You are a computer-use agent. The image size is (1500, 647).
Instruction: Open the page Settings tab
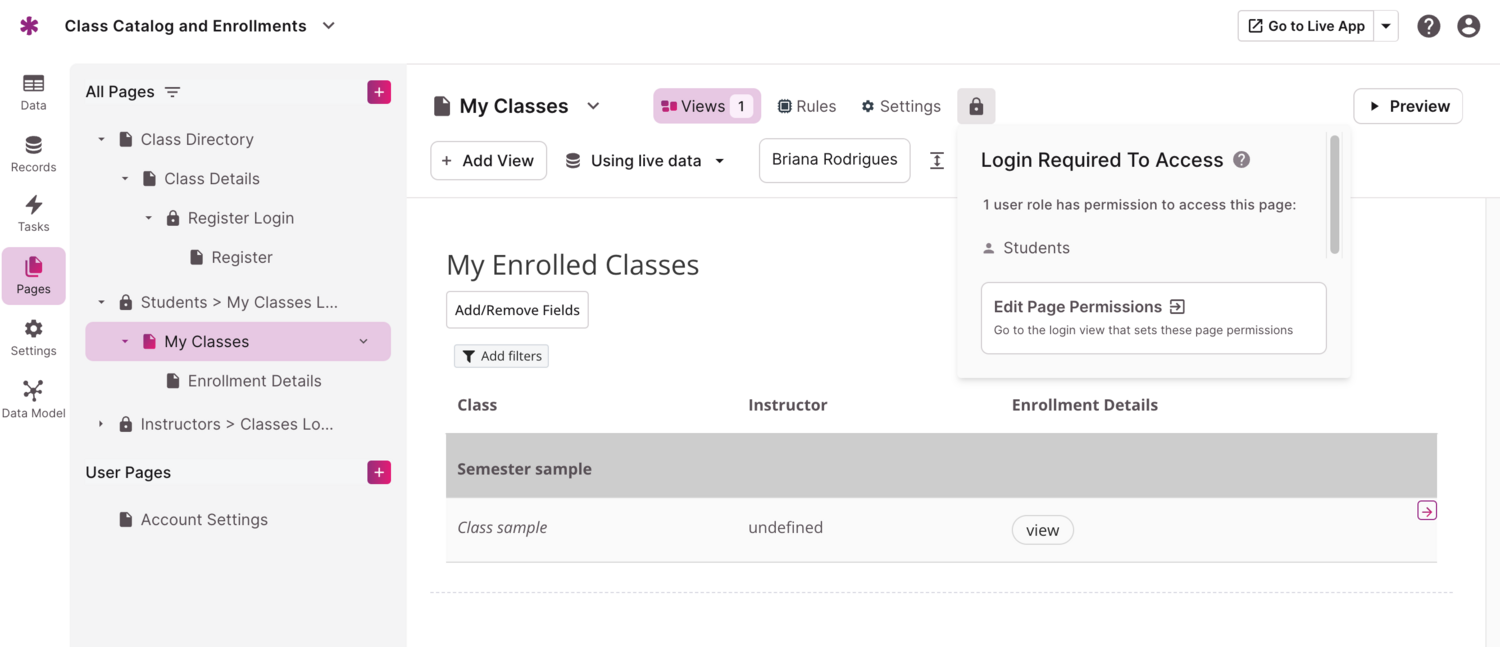(x=900, y=106)
